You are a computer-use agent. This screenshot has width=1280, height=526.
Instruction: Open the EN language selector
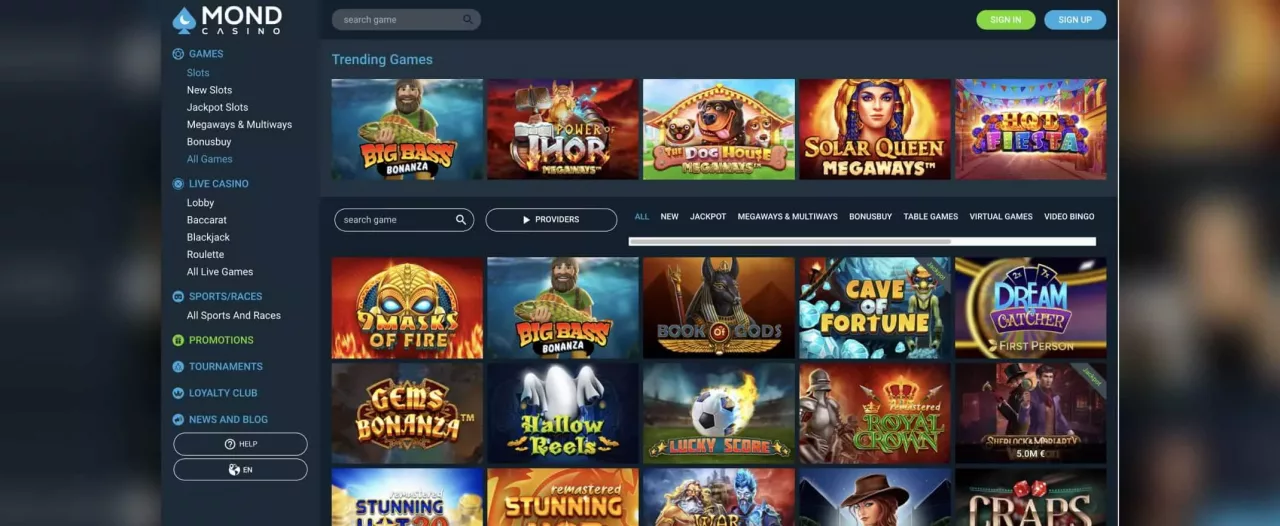(240, 470)
